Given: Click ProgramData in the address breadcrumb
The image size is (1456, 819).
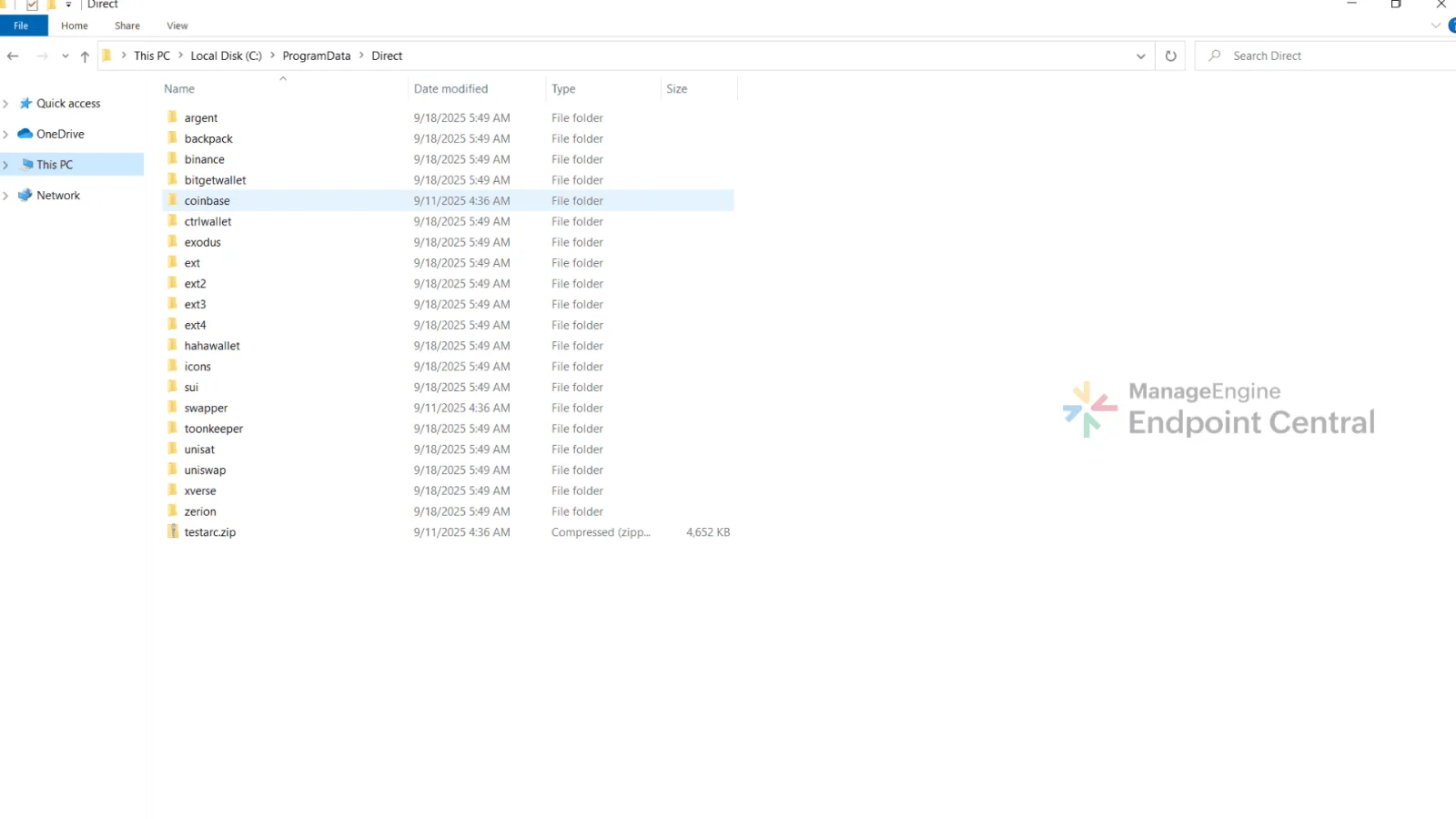Looking at the screenshot, I should pos(316,56).
